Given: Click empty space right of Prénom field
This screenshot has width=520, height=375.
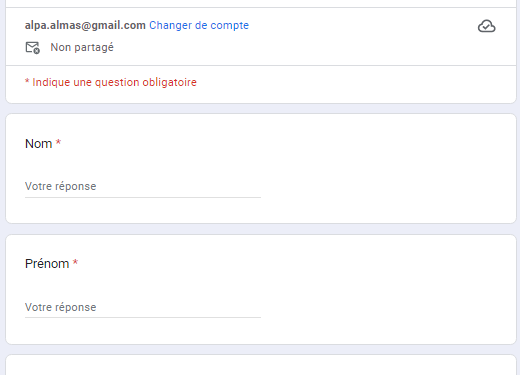Looking at the screenshot, I should tap(387, 307).
